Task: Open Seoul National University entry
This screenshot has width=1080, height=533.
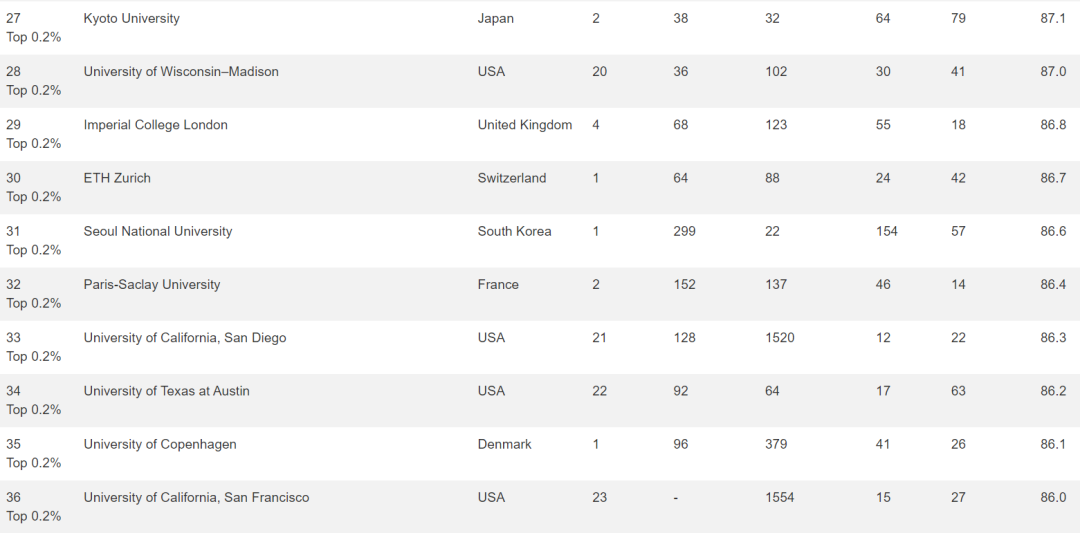Action: tap(158, 231)
